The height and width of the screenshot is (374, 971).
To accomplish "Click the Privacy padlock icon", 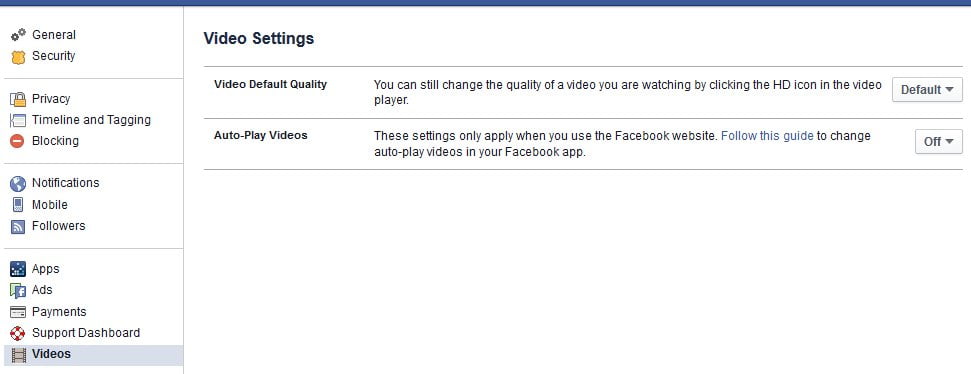I will 19,99.
